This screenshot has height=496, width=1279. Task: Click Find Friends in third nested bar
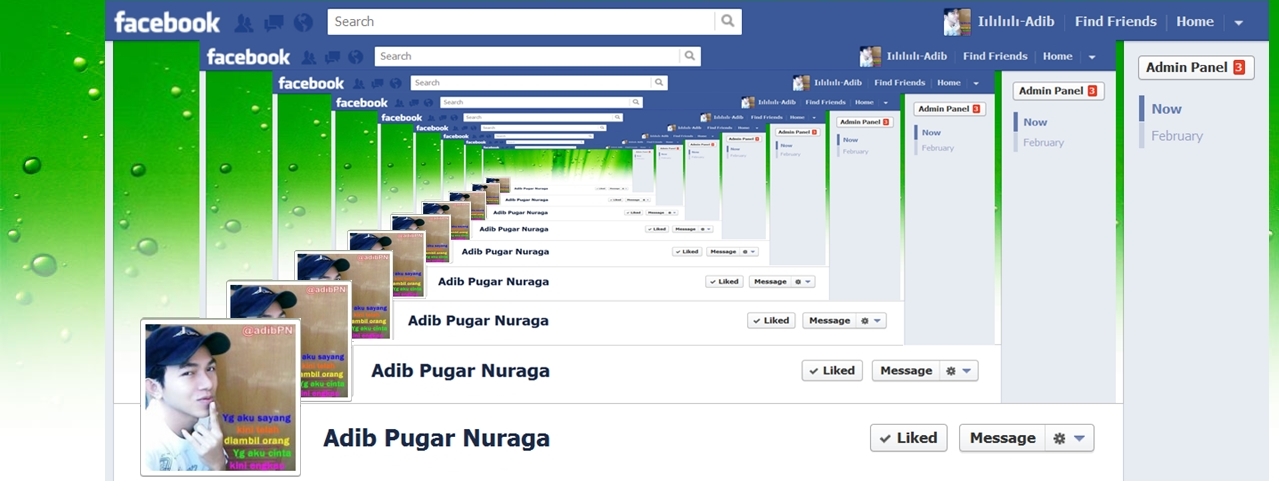pos(900,83)
